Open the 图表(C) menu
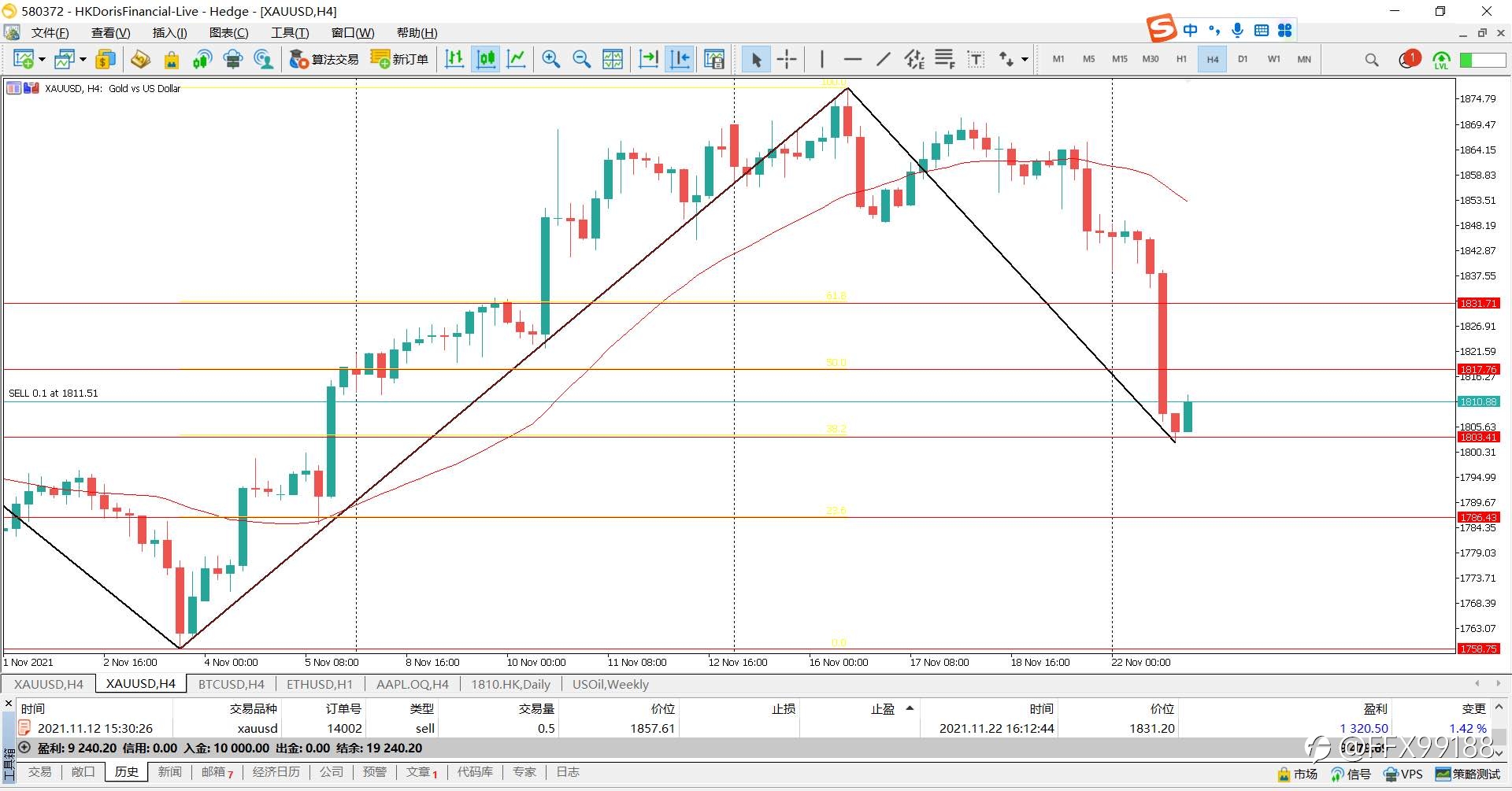 tap(229, 32)
